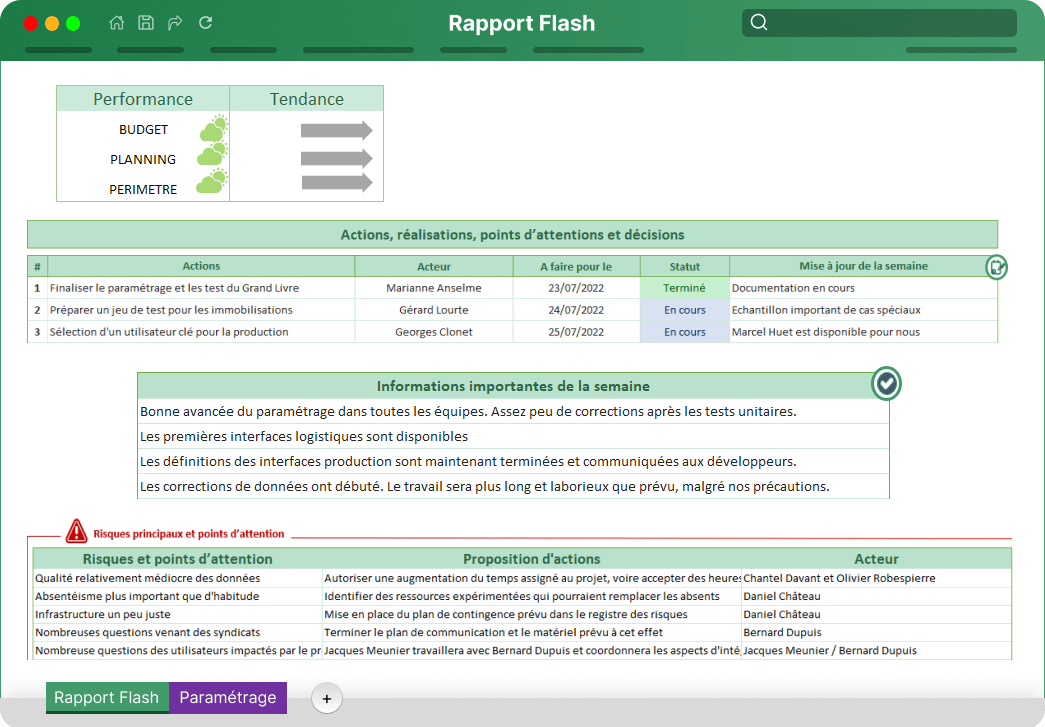Add a new sheet with plus button
This screenshot has height=727, width=1045.
(x=327, y=698)
